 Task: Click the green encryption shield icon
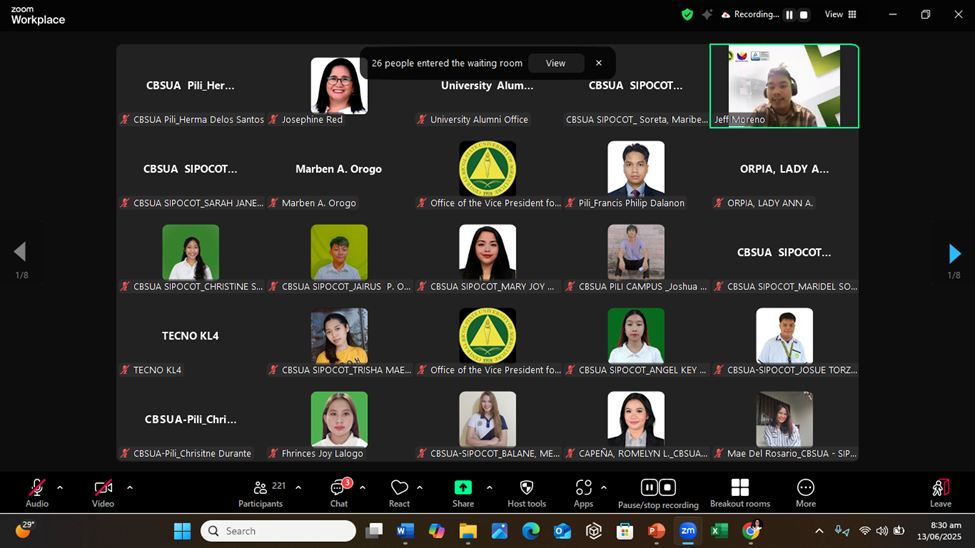tap(687, 15)
